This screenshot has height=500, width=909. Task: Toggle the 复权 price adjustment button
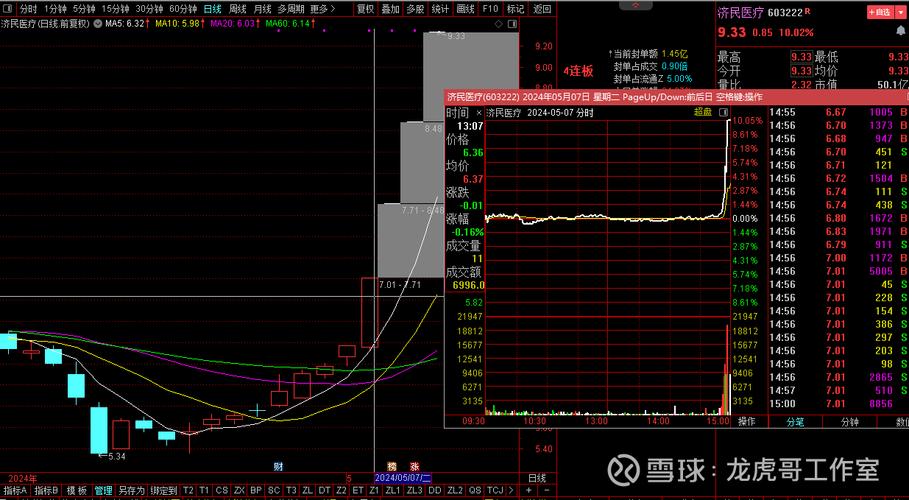pyautogui.click(x=365, y=8)
